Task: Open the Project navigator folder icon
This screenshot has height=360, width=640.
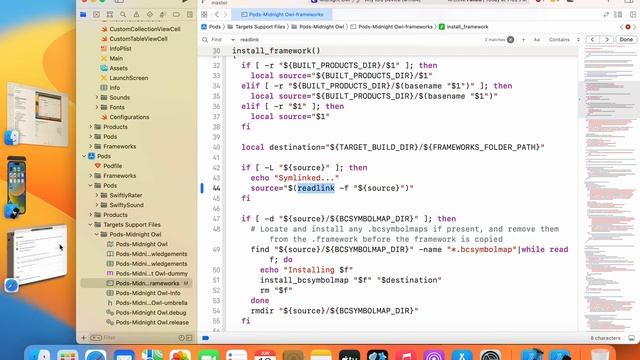Action: (83, 14)
